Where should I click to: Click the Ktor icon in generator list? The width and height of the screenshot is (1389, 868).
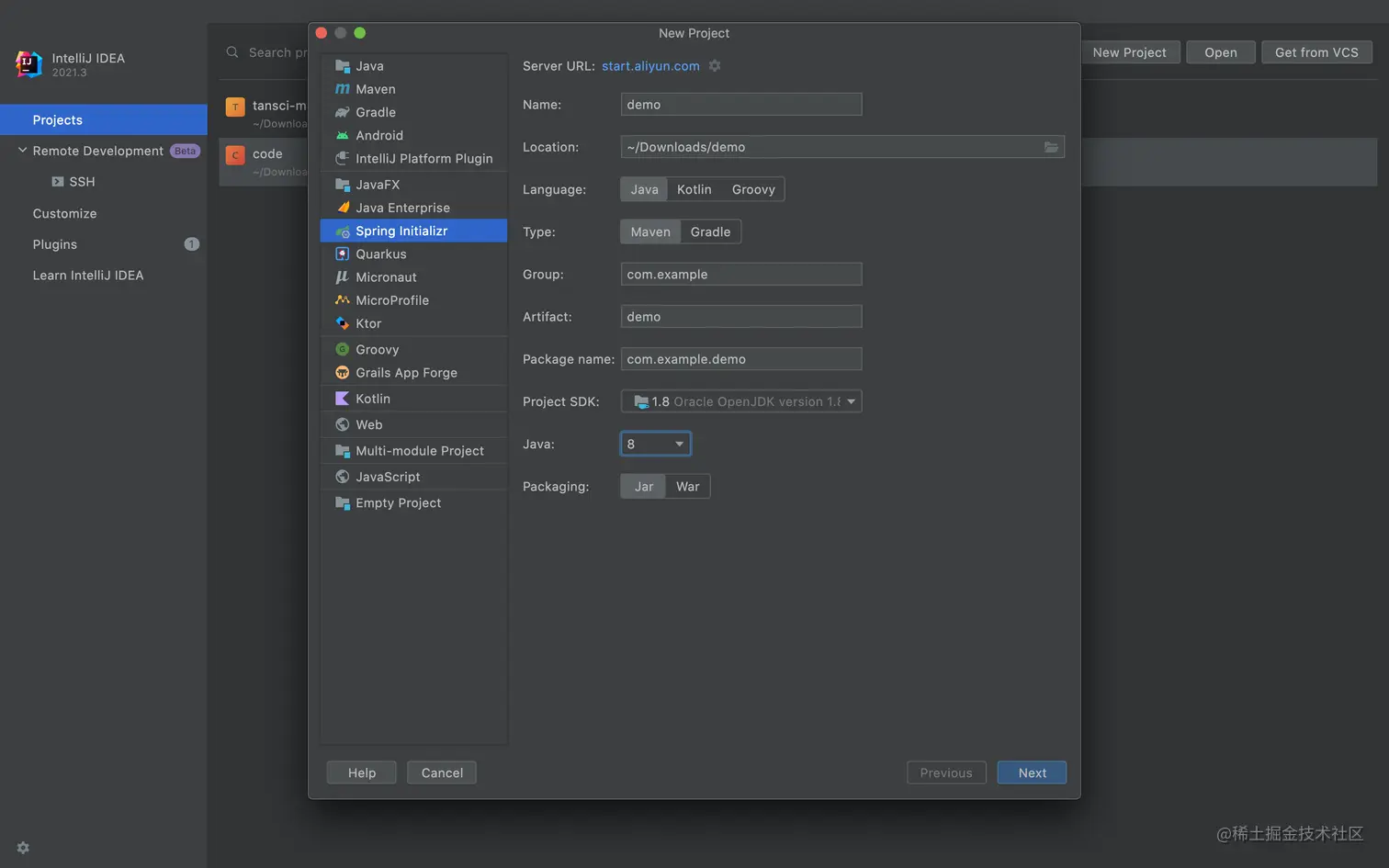[343, 323]
